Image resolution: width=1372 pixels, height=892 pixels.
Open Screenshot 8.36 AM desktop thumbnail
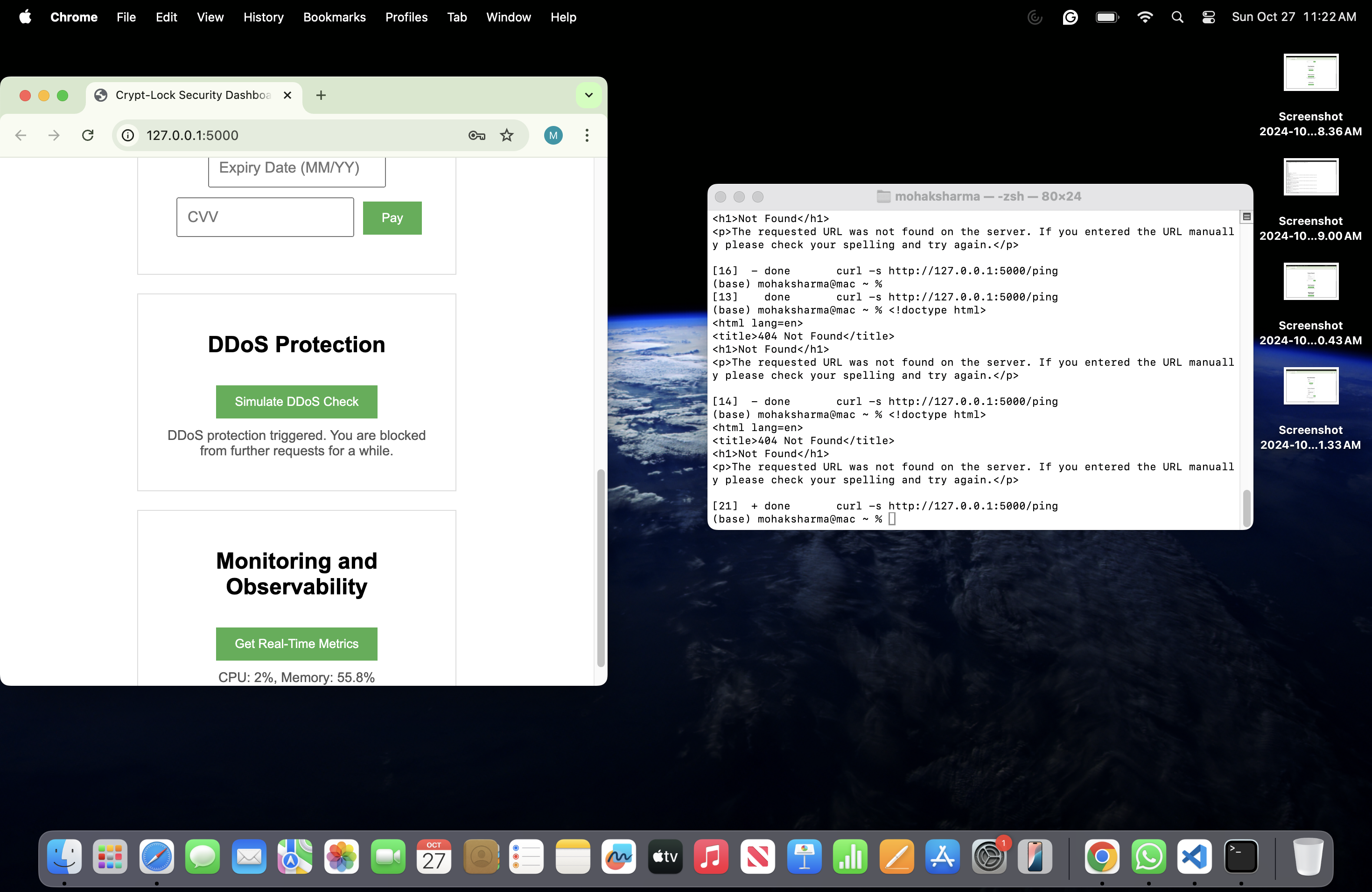(1310, 73)
